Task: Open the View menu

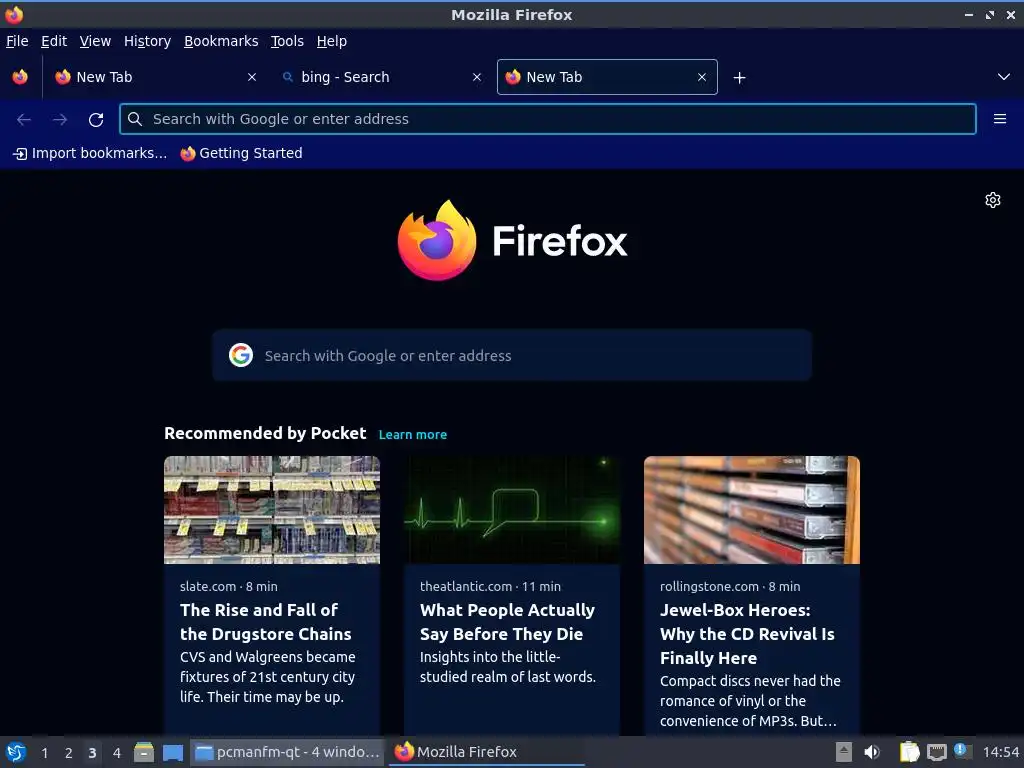Action: point(95,41)
